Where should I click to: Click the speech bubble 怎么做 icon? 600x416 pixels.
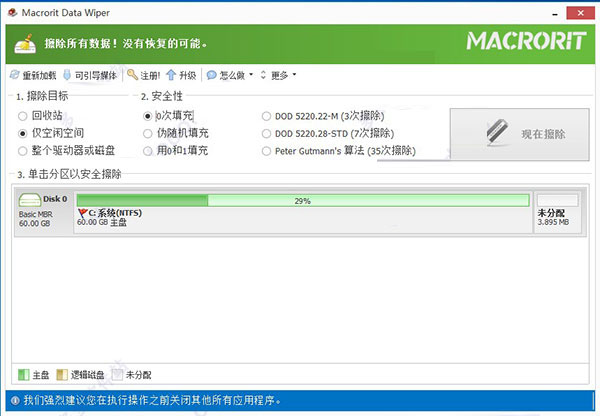211,75
